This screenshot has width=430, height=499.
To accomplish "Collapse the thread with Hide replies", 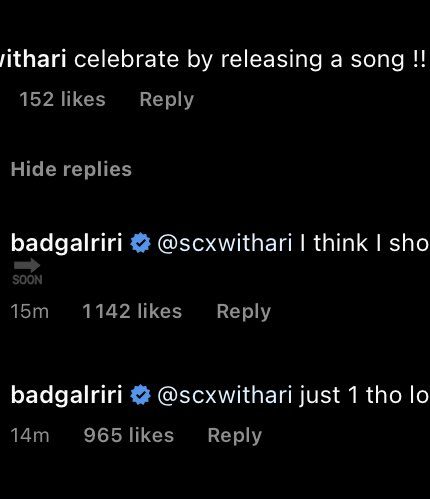I will click(71, 169).
